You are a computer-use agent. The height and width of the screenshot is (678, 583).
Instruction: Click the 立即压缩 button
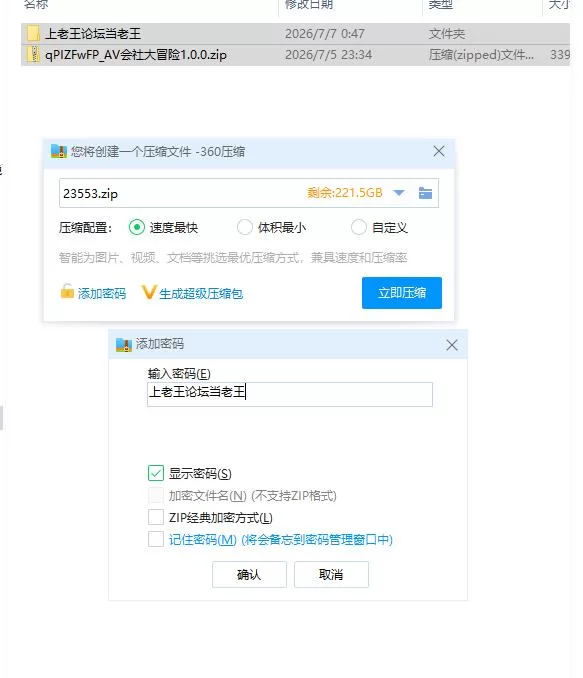point(402,293)
